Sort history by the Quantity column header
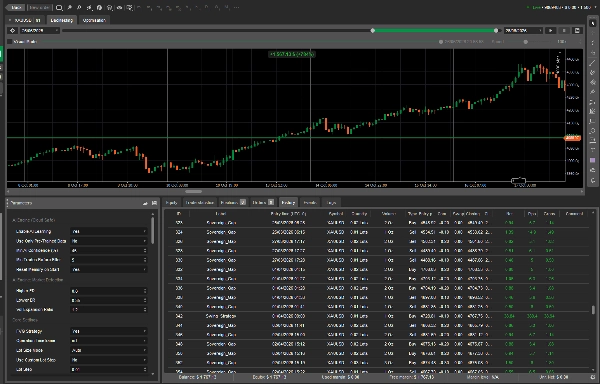 (x=359, y=214)
